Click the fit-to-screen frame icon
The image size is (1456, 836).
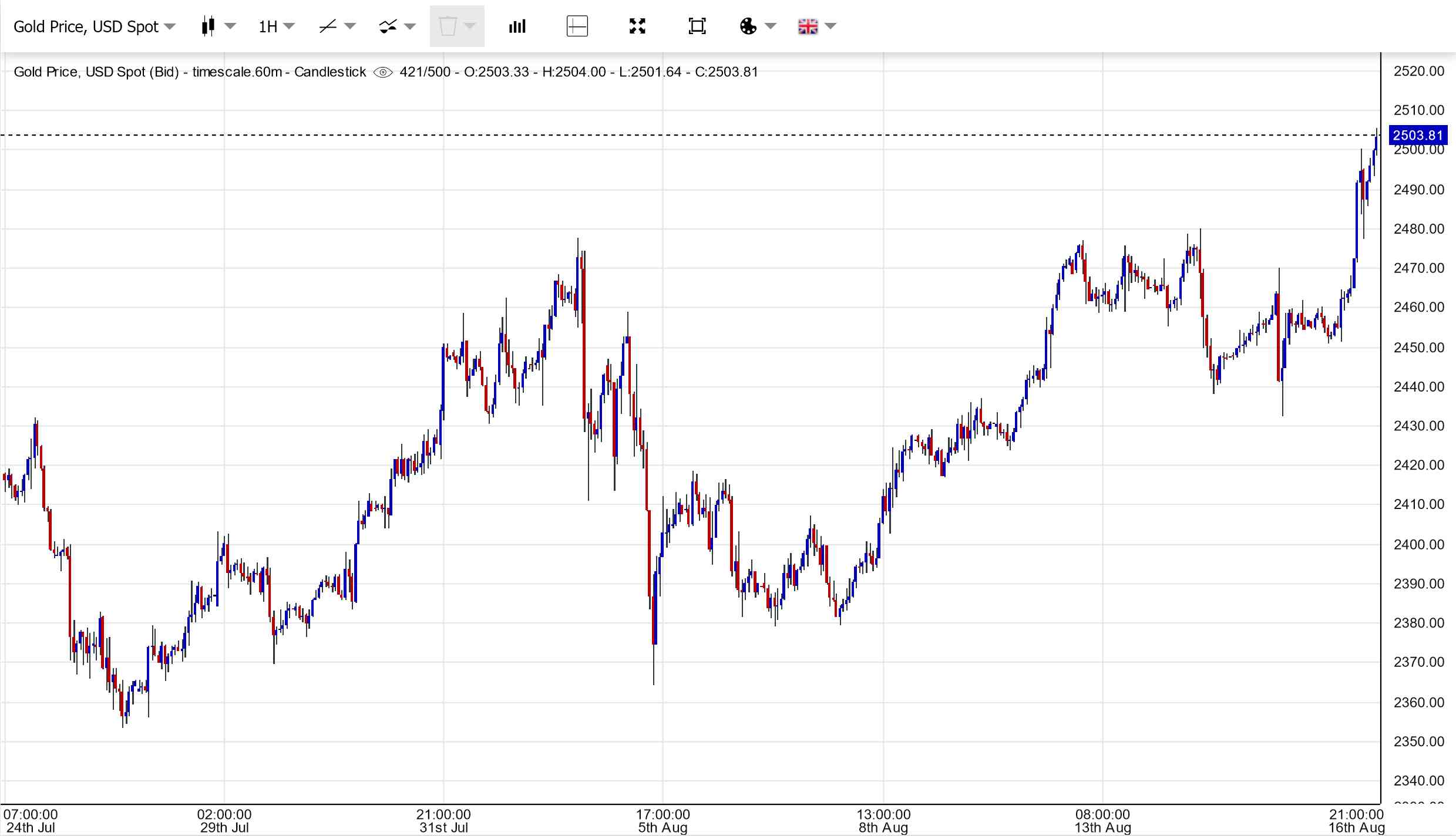coord(697,26)
